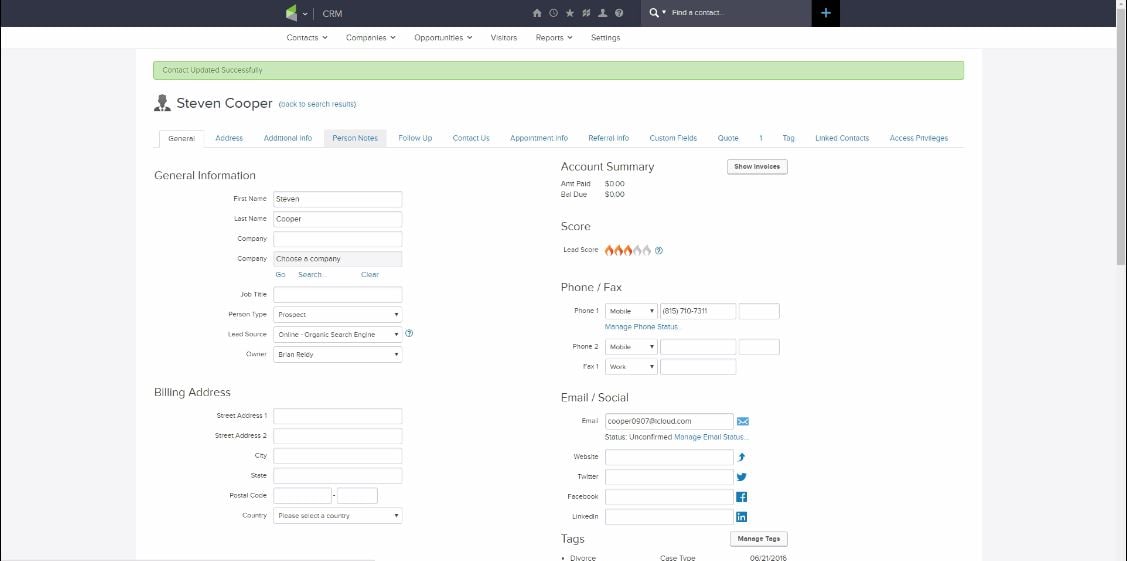Click the Show Invoices button
Screen dimensions: 1127x561
click(757, 167)
